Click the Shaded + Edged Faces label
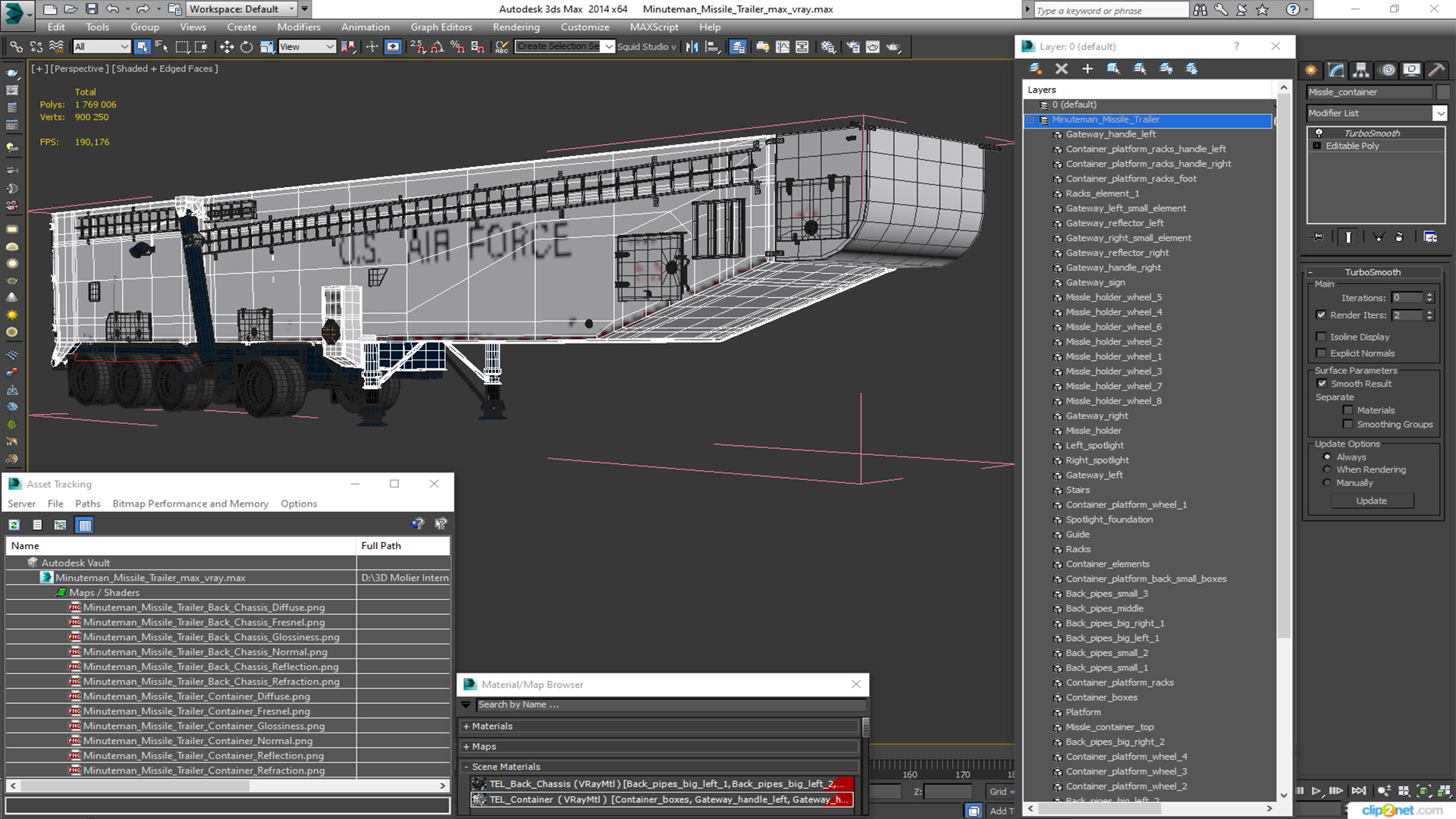This screenshot has height=819, width=1456. point(166,69)
